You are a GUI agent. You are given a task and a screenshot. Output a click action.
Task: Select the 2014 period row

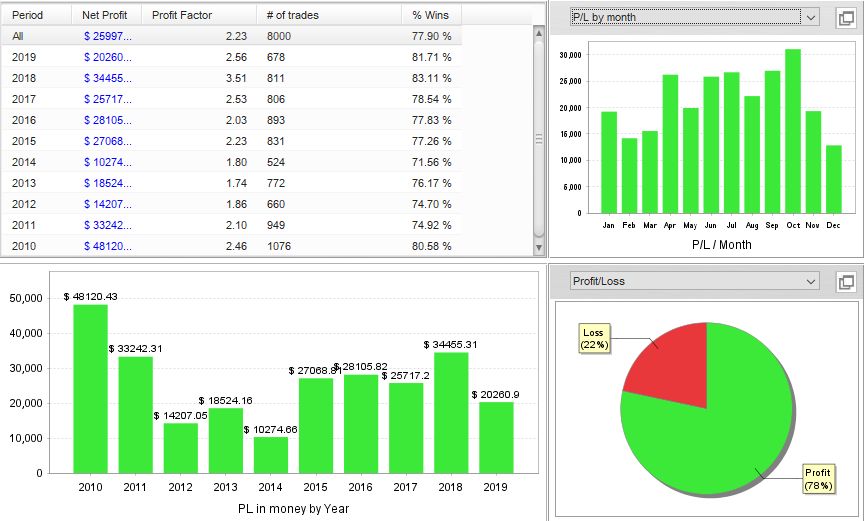pyautogui.click(x=231, y=162)
